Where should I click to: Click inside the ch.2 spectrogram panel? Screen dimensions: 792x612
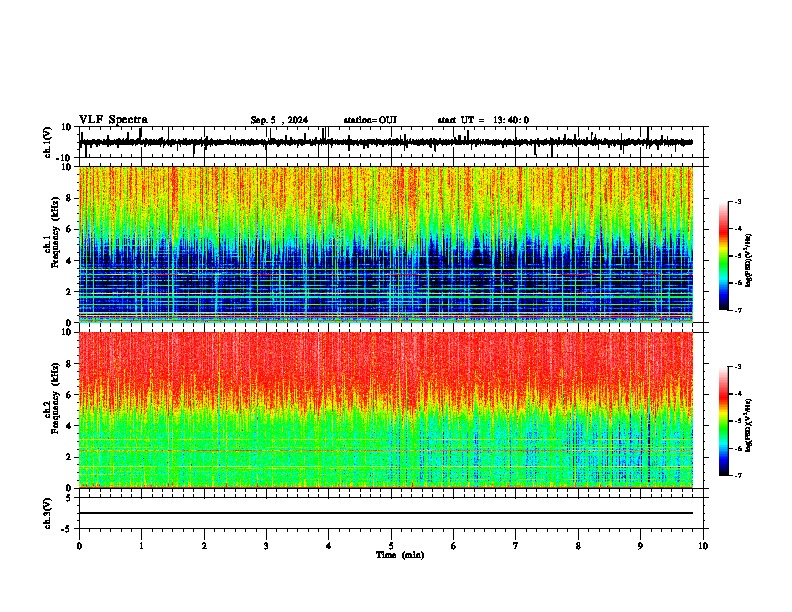coord(385,410)
